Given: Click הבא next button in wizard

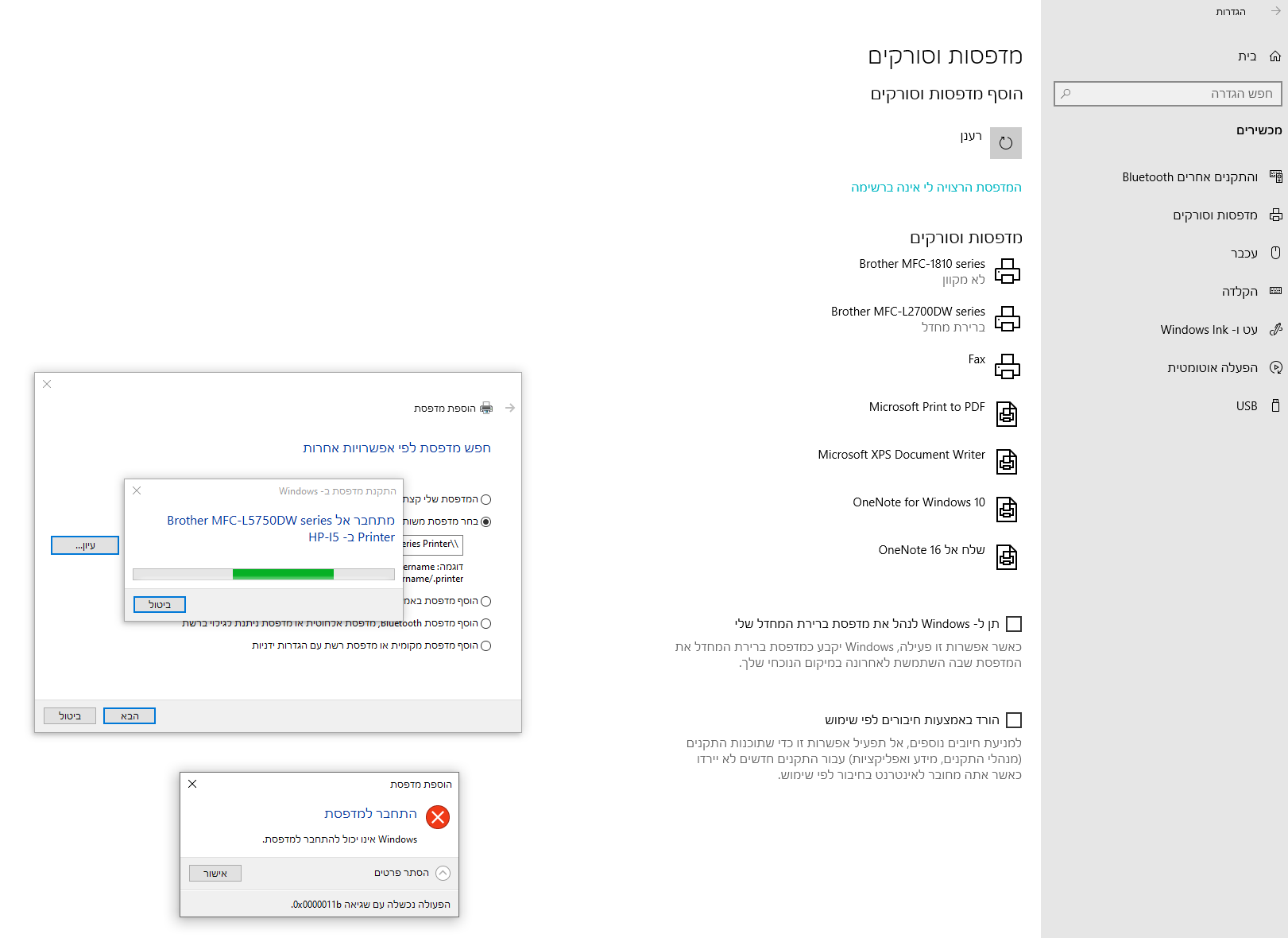Looking at the screenshot, I should click(x=130, y=716).
